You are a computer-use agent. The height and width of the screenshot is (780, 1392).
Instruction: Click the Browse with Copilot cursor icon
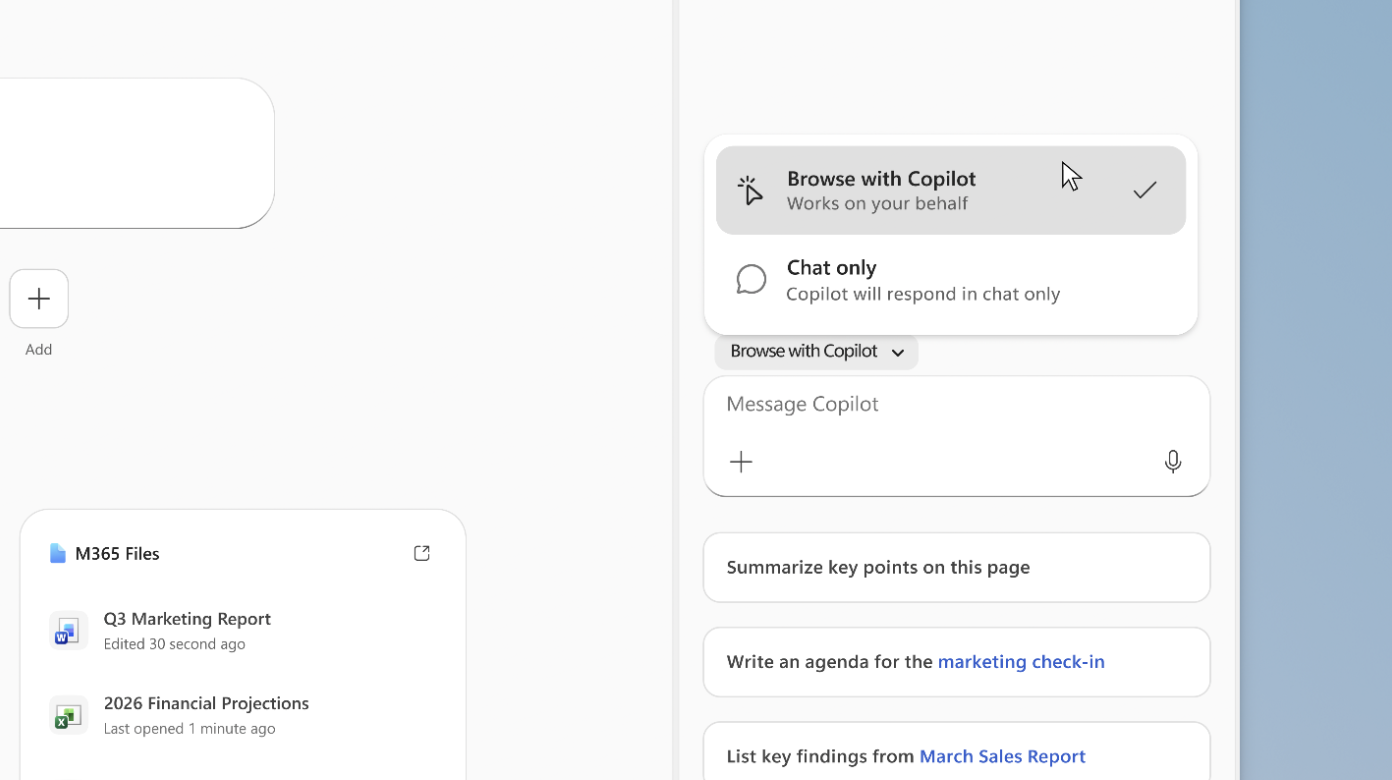pyautogui.click(x=750, y=190)
